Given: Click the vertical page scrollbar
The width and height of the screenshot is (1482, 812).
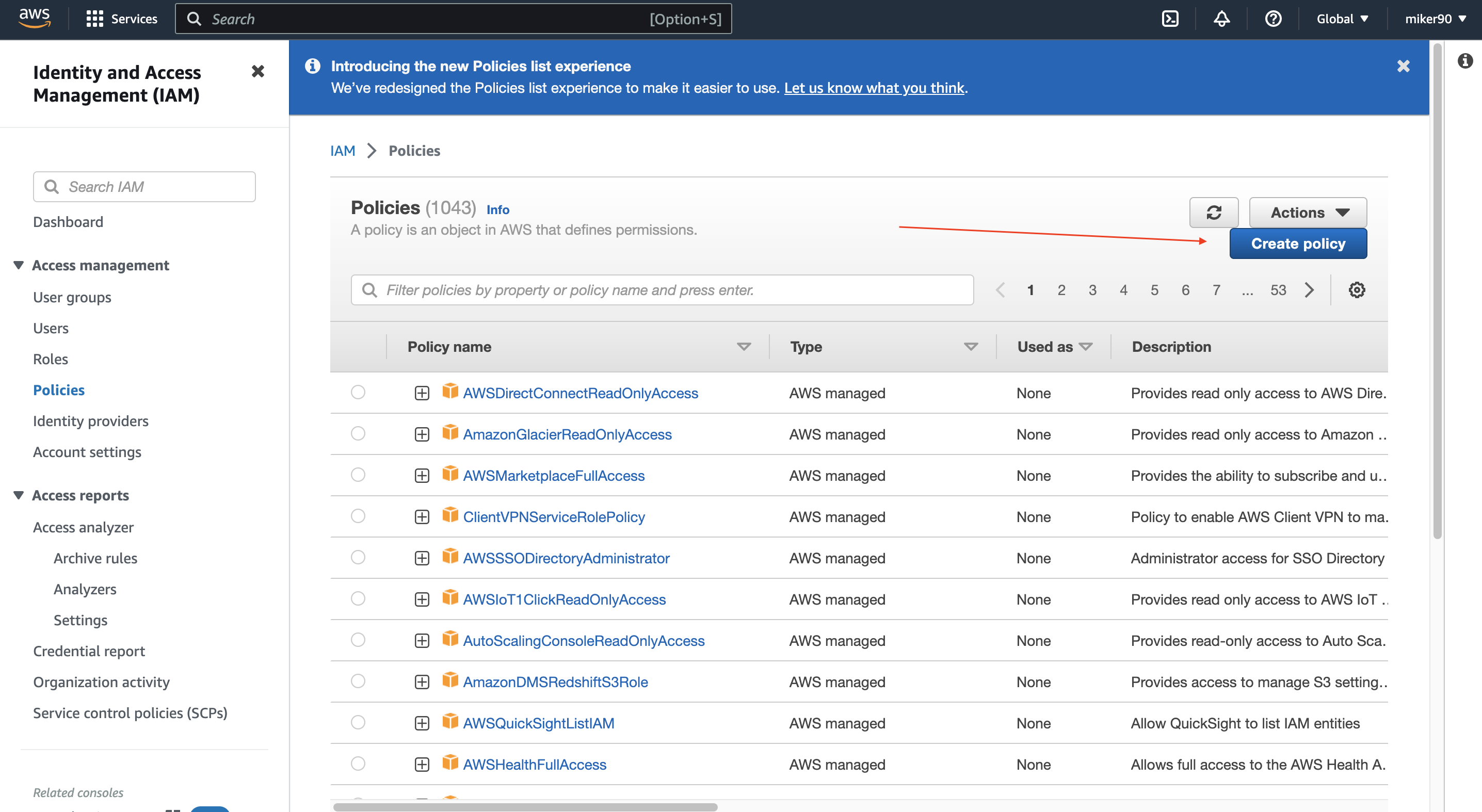Looking at the screenshot, I should point(1437,292).
